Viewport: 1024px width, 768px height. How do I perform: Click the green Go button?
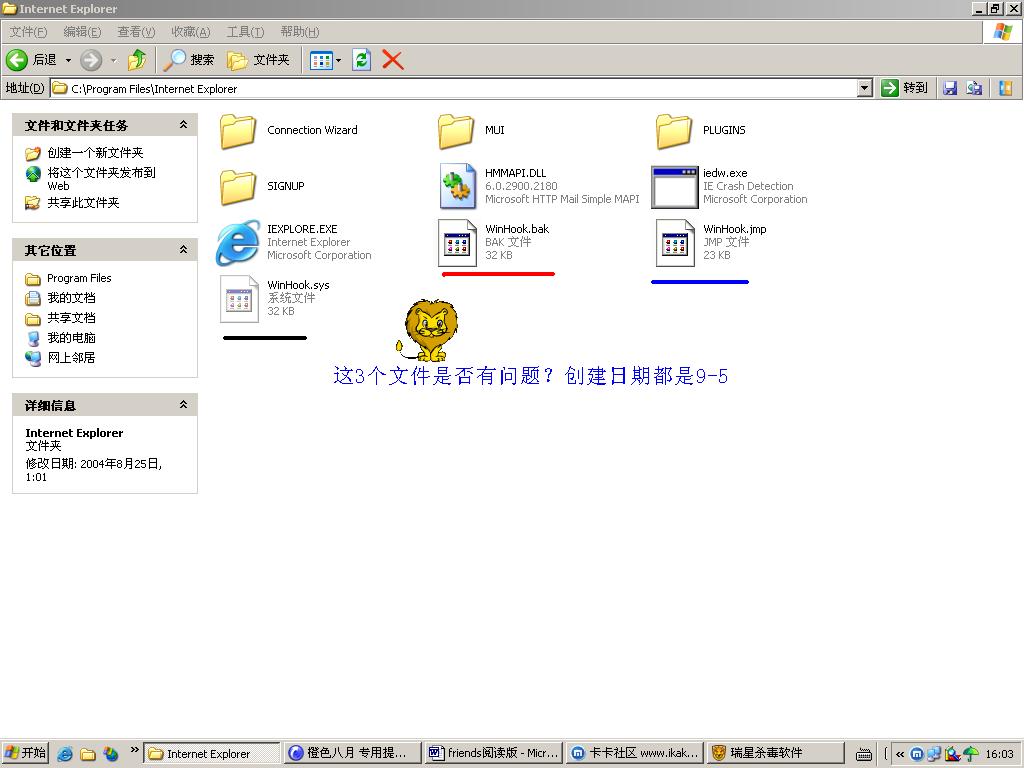point(904,88)
